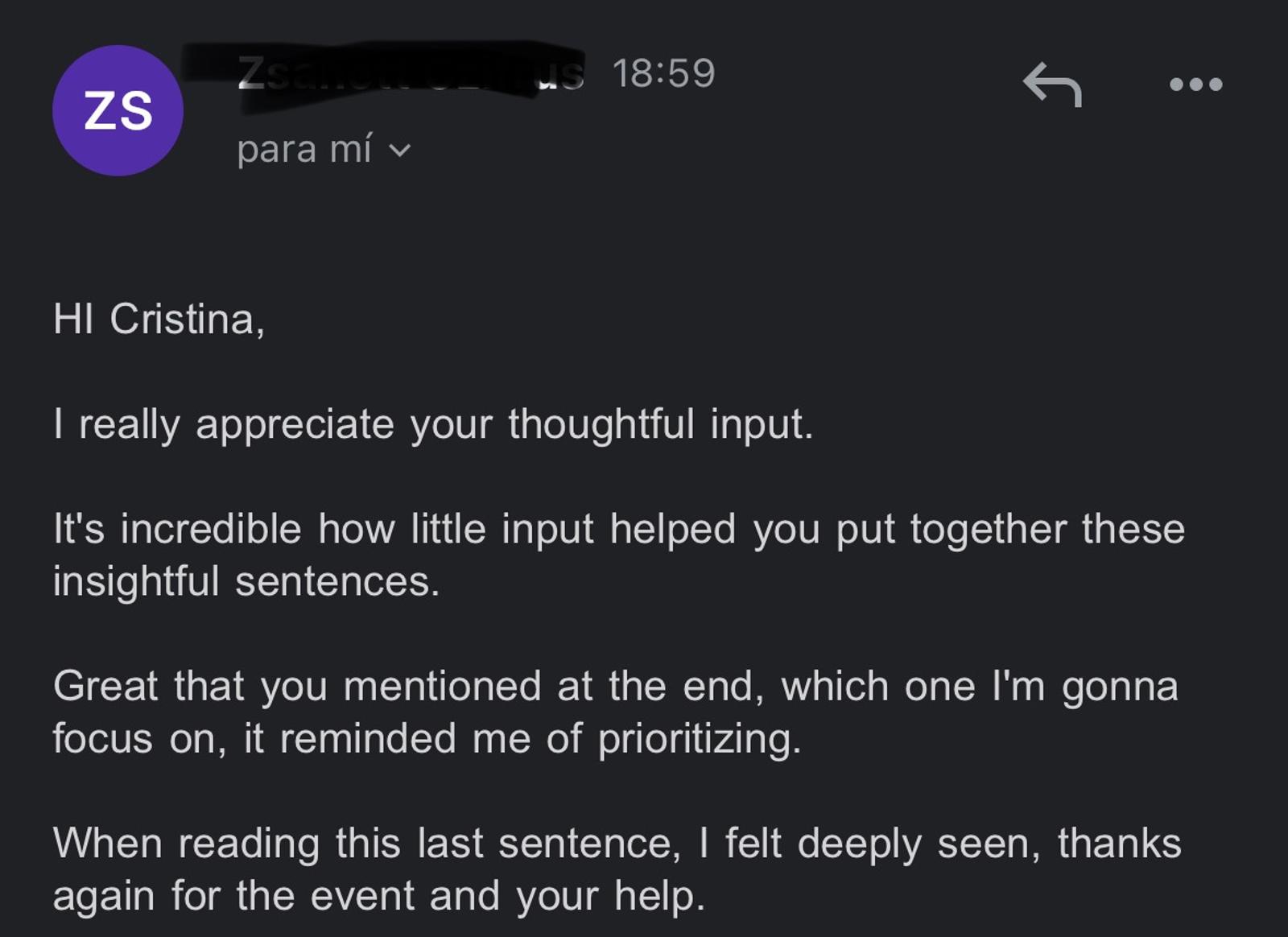Click the word 'gonna' in the email

pyautogui.click(x=1120, y=689)
